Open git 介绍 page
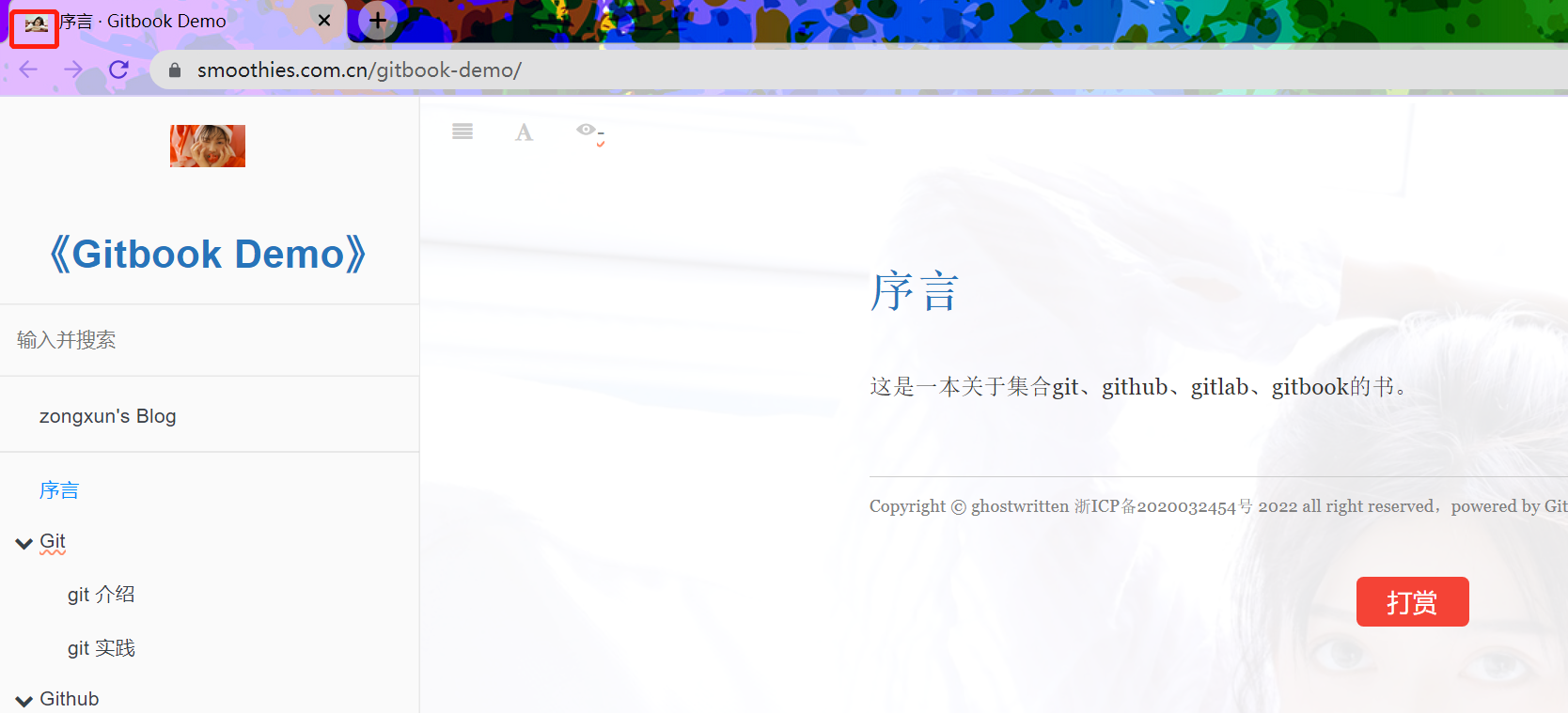Viewport: 1568px width, 713px height. (102, 595)
